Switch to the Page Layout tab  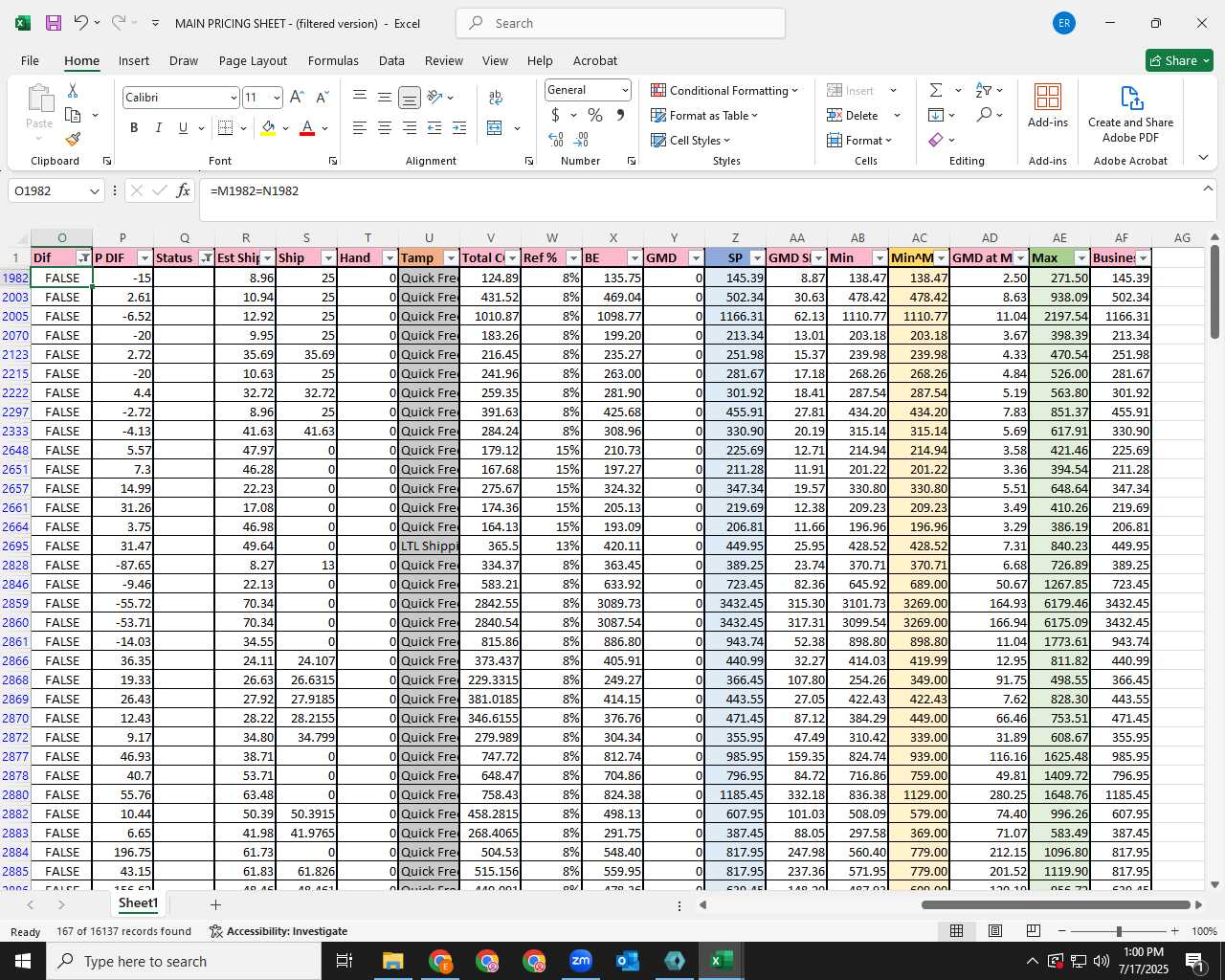pos(253,60)
